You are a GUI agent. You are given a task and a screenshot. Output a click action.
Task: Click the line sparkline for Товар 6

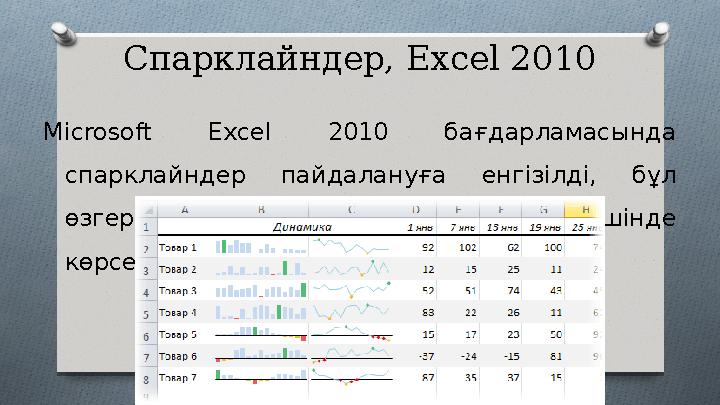(352, 355)
